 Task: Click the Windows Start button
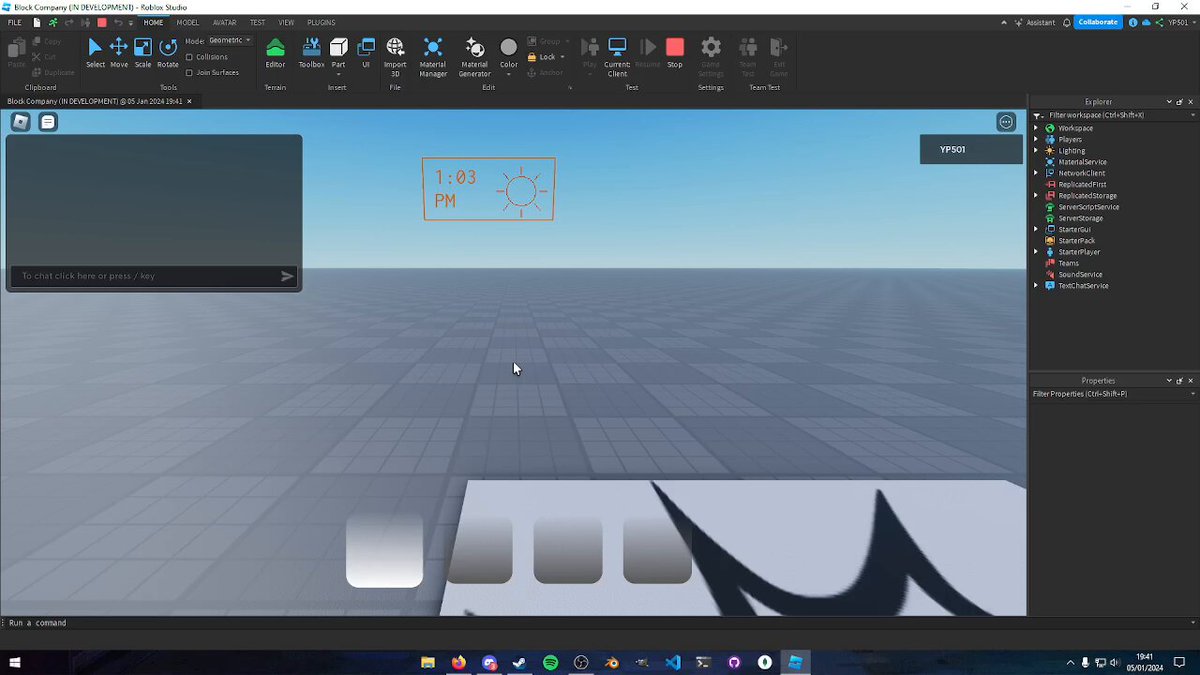tap(15, 662)
